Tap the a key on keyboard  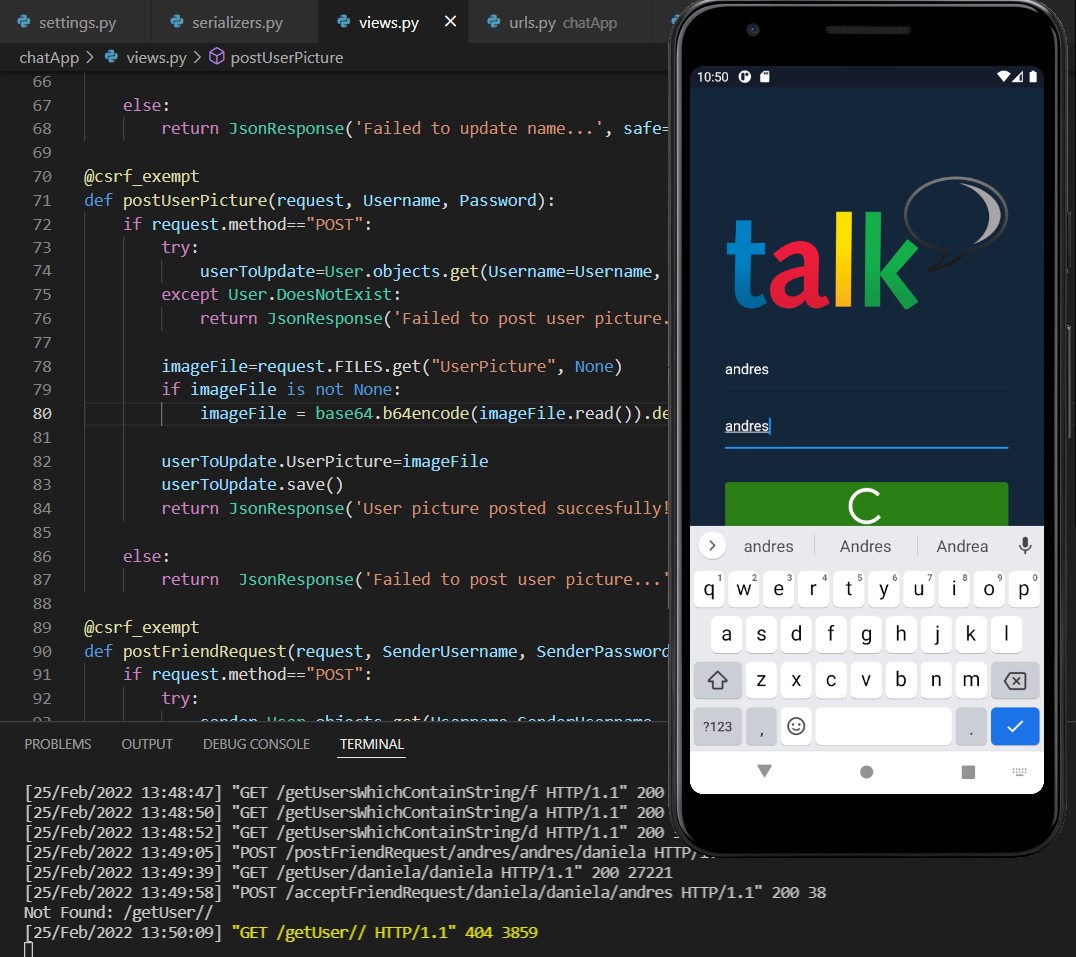click(726, 634)
